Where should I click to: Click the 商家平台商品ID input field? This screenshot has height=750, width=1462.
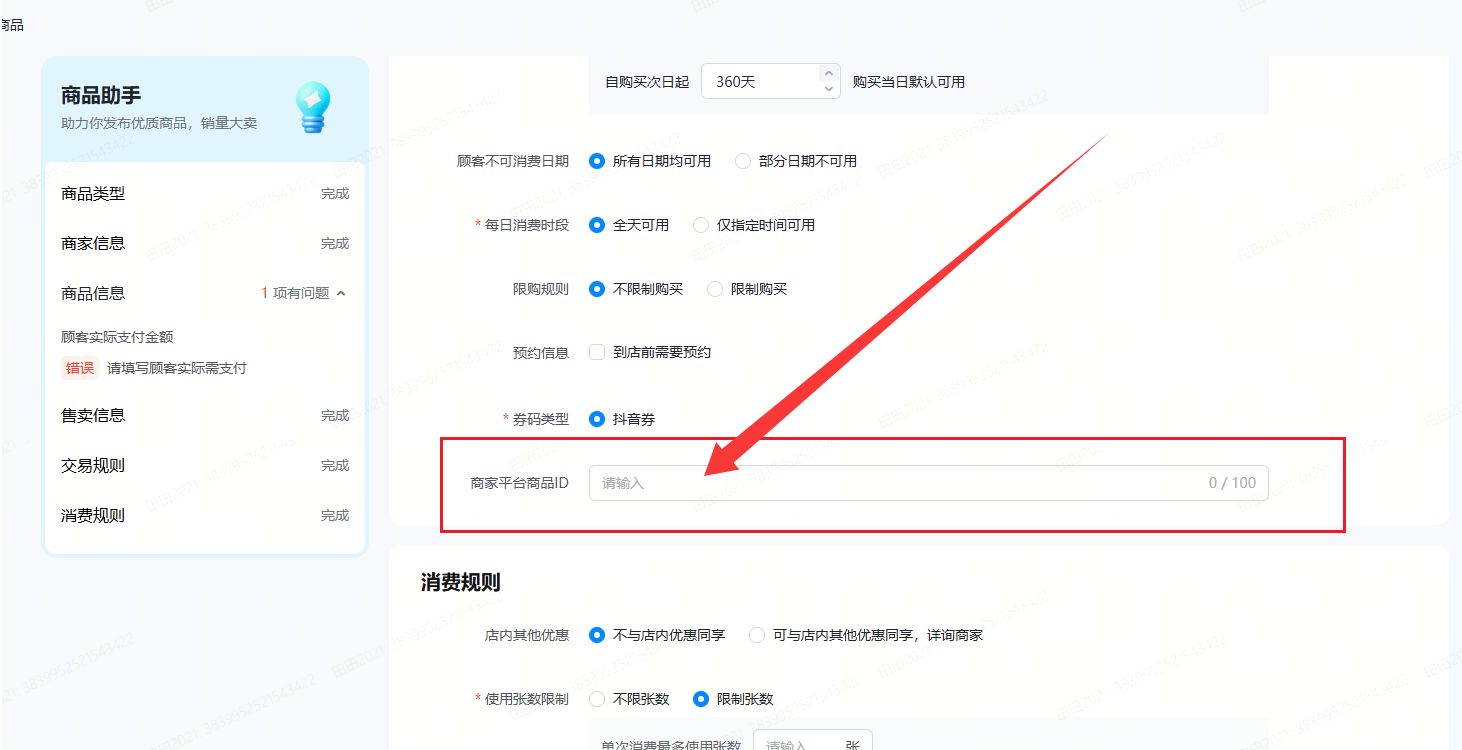click(900, 483)
